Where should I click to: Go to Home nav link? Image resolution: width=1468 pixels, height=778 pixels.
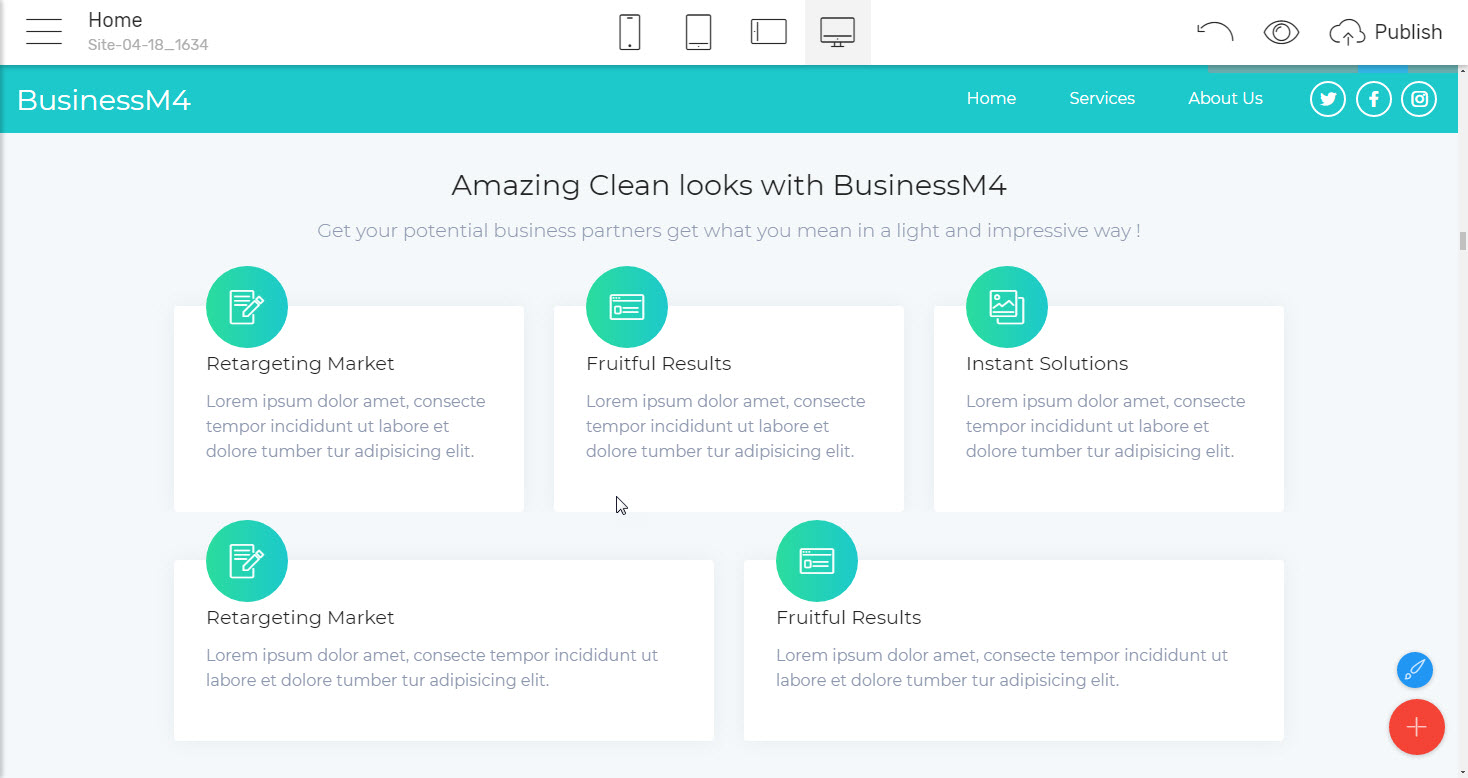pyautogui.click(x=991, y=98)
